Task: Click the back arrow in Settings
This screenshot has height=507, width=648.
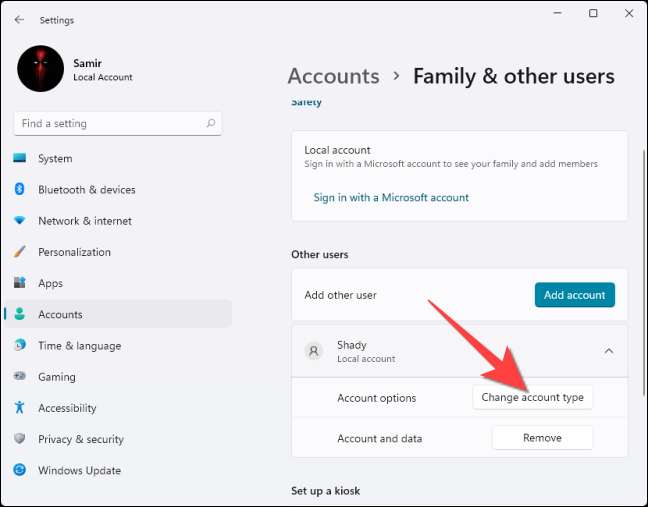Action: [x=19, y=19]
